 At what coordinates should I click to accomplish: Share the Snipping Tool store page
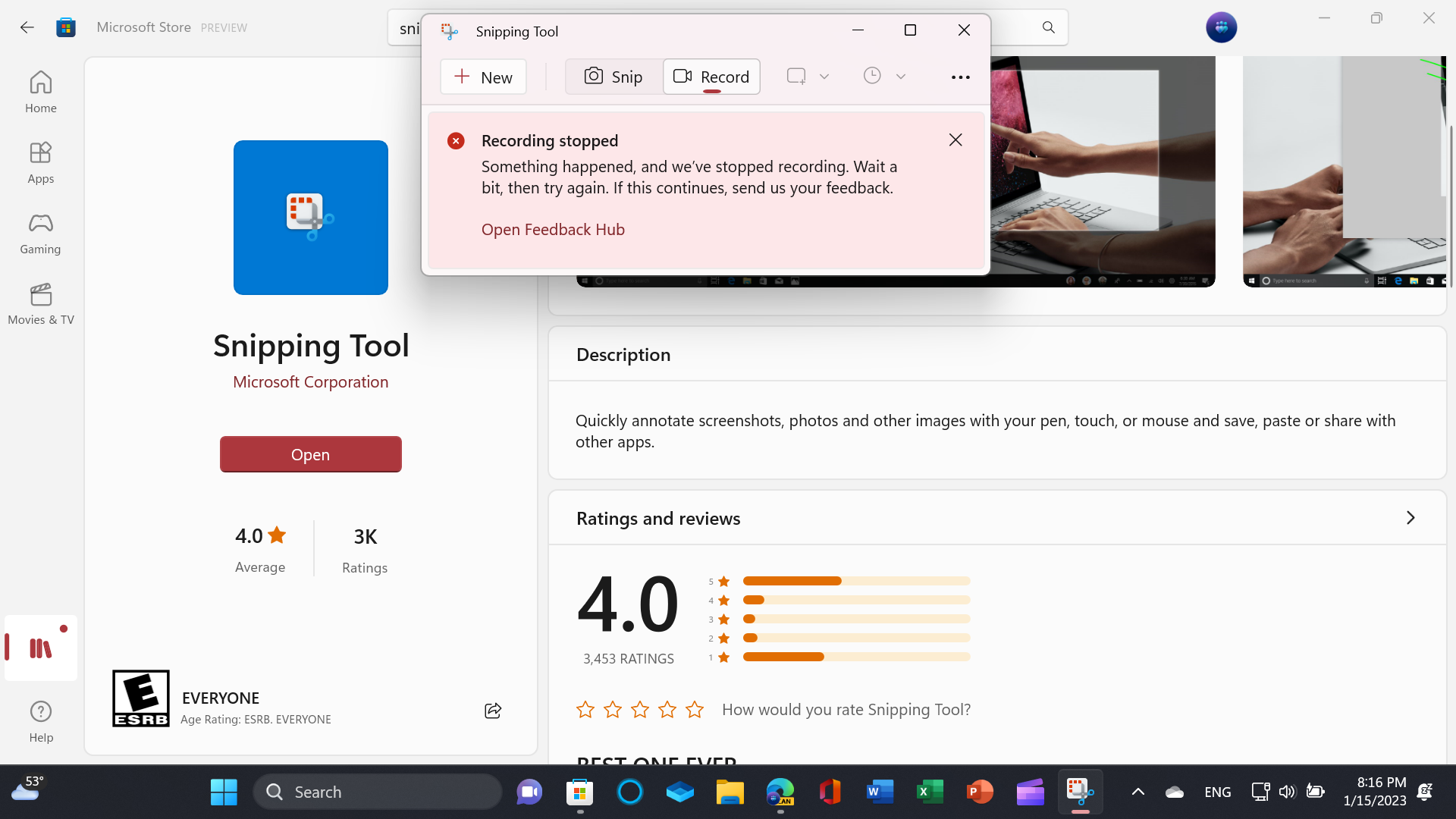[492, 711]
